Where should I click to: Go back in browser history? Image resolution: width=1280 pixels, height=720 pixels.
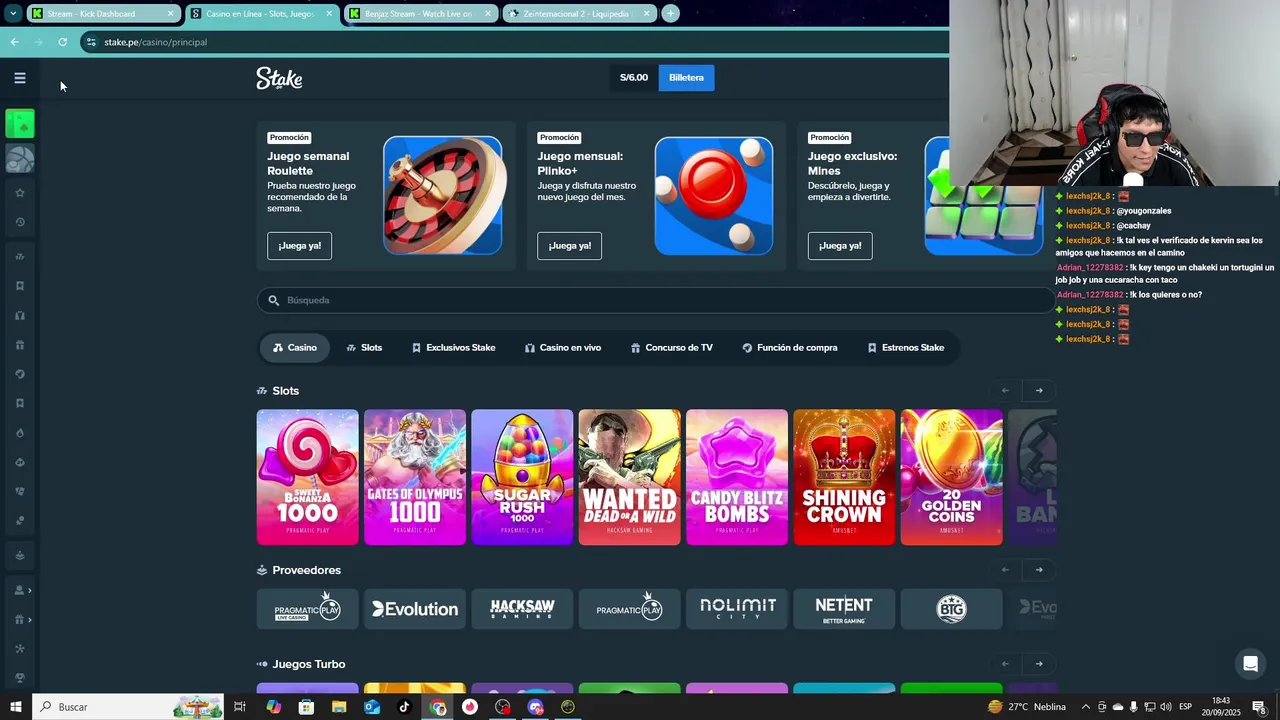point(14,42)
